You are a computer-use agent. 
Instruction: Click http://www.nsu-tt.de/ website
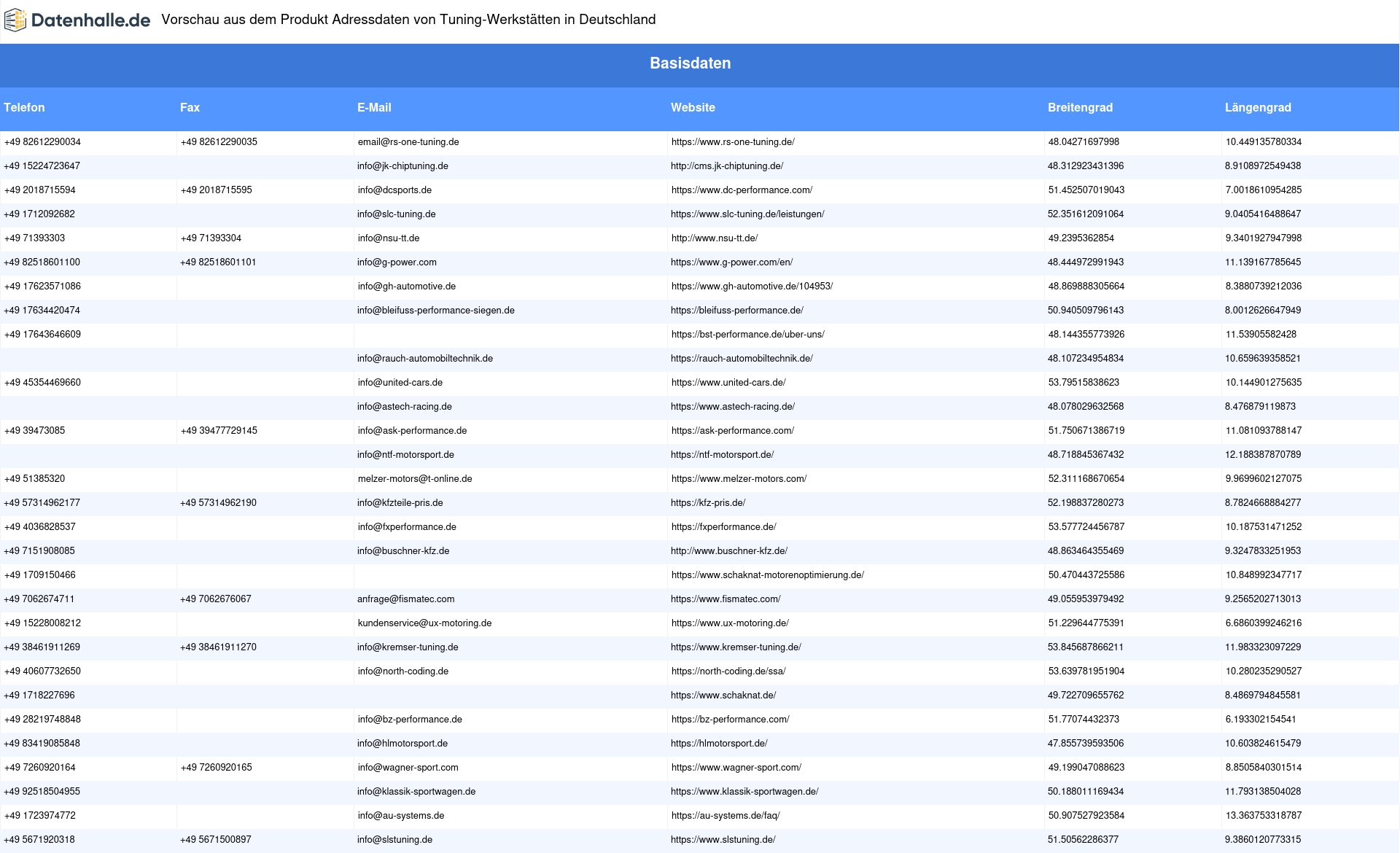[x=715, y=238]
